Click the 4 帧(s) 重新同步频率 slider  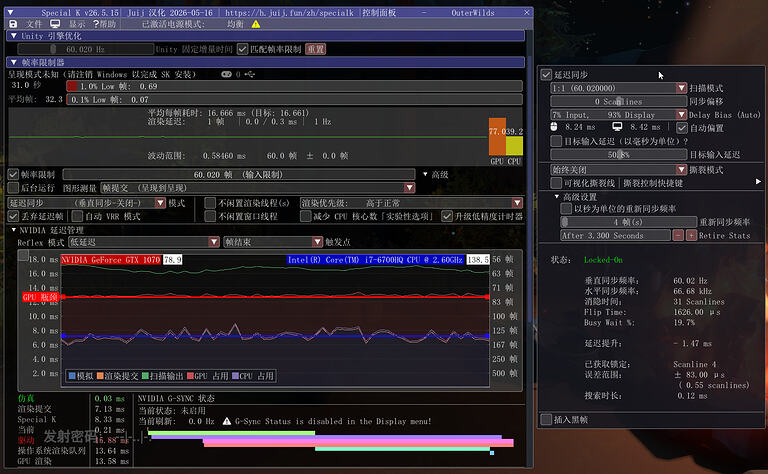click(628, 222)
